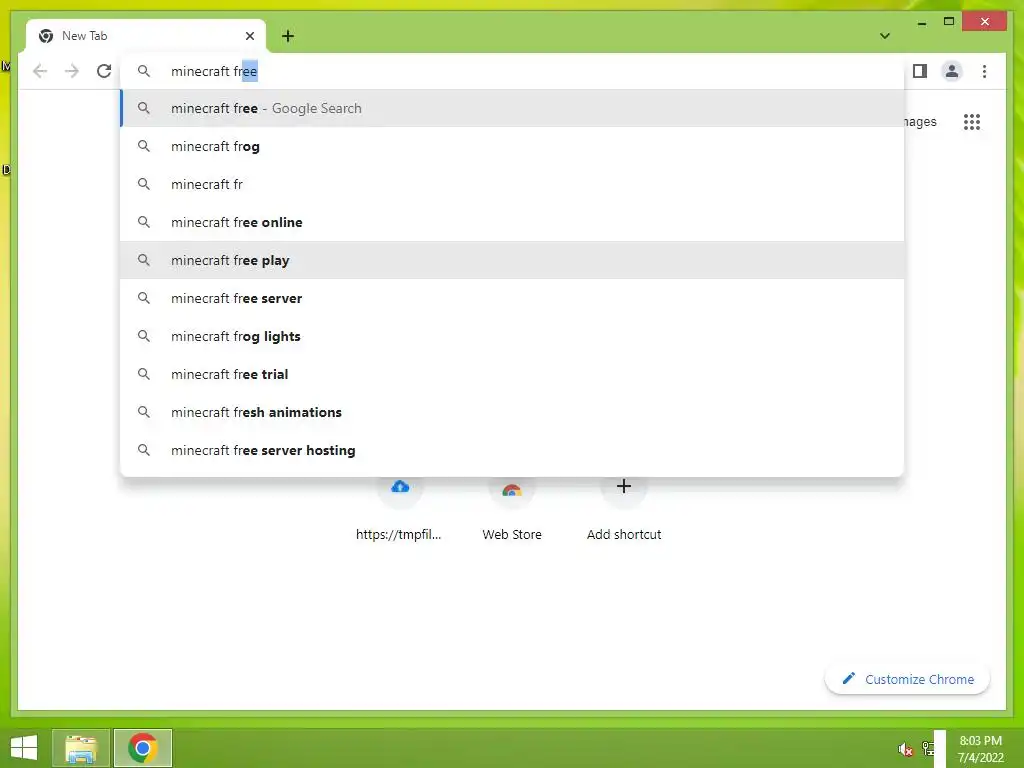
Task: Click the network tray icon
Action: [x=927, y=748]
